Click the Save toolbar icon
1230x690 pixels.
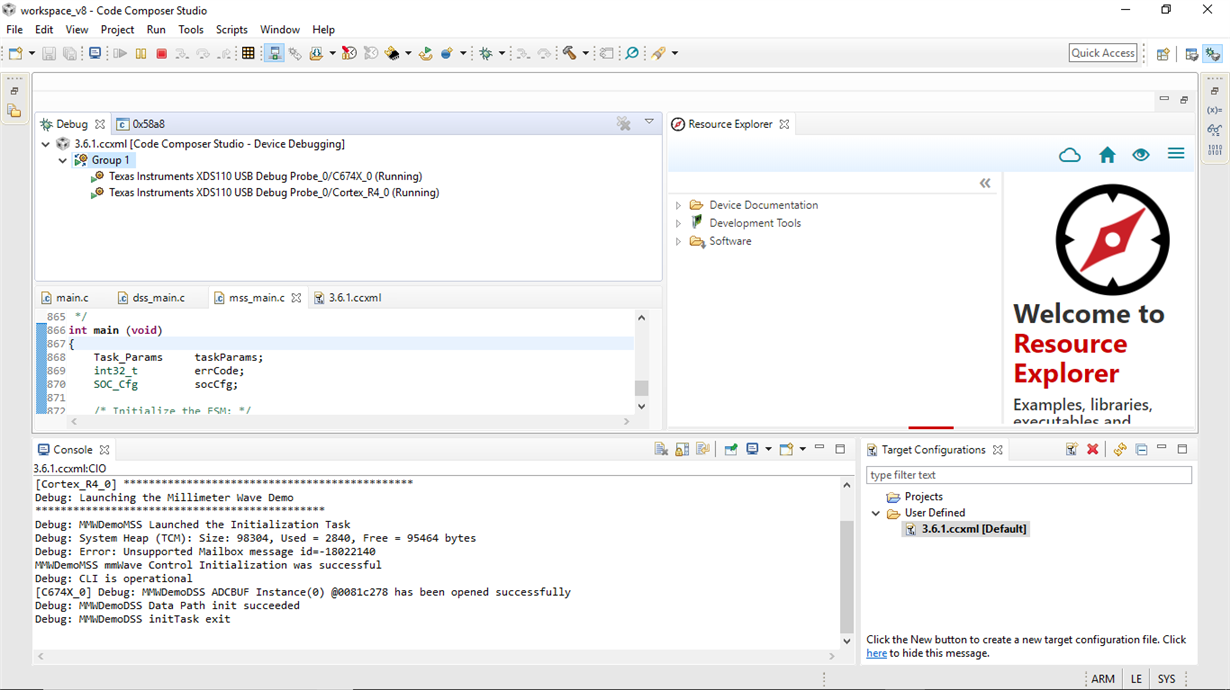(48, 53)
